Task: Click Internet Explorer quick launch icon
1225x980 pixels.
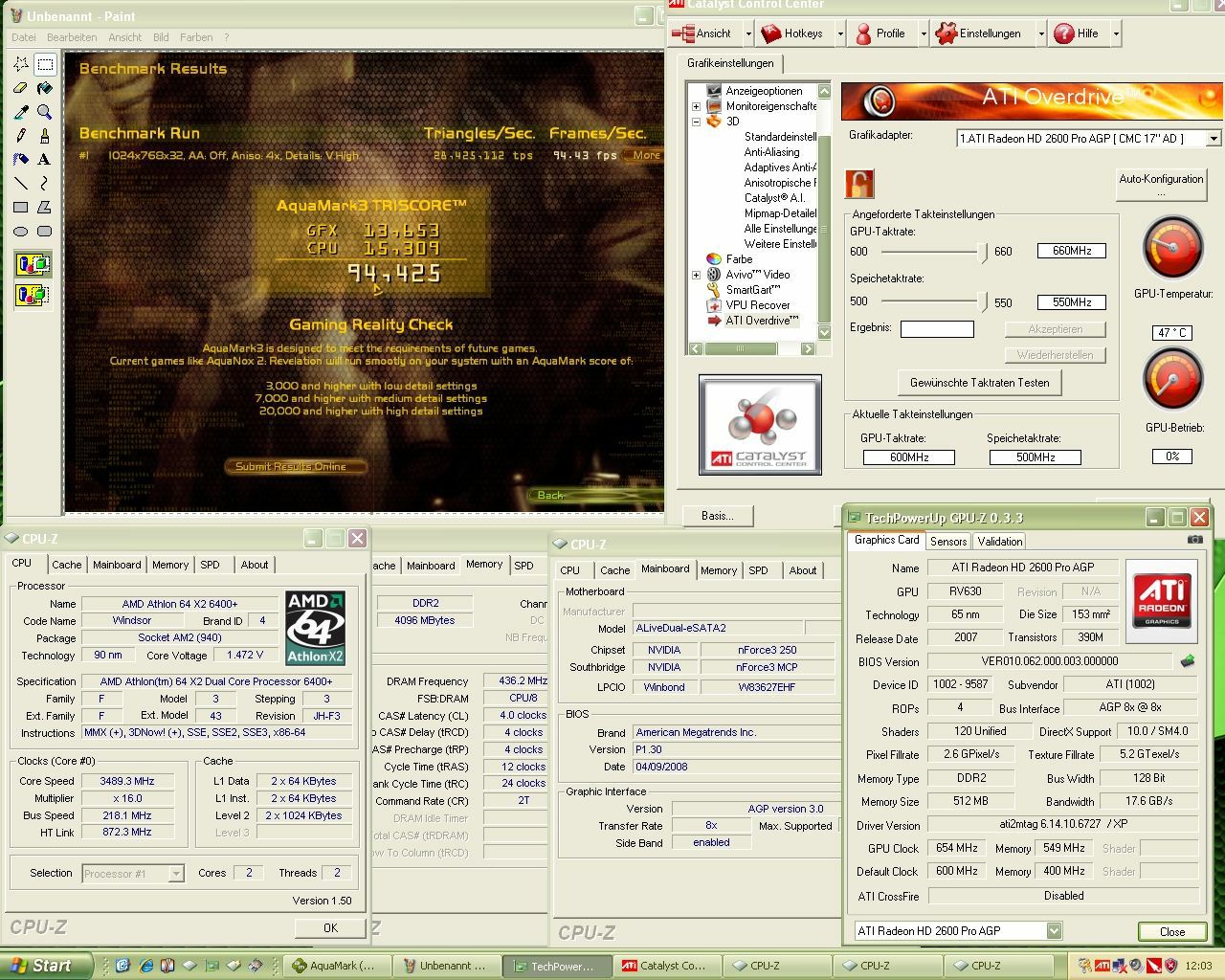Action: click(145, 966)
